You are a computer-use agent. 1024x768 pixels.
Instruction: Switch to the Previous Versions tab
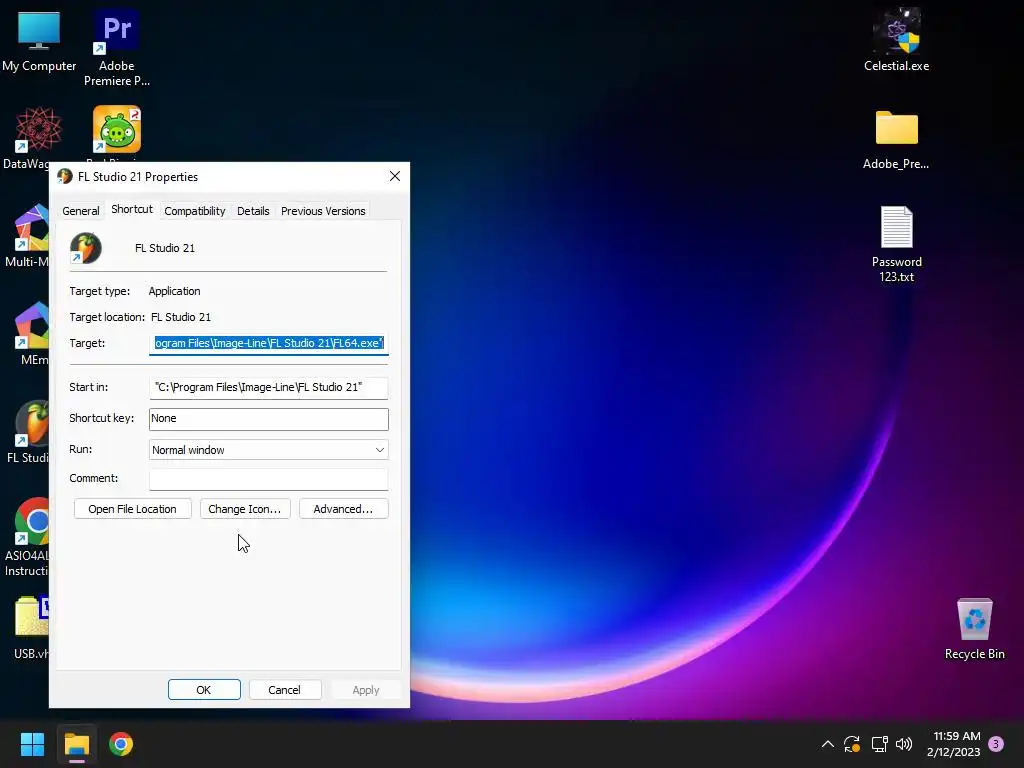coord(323,211)
